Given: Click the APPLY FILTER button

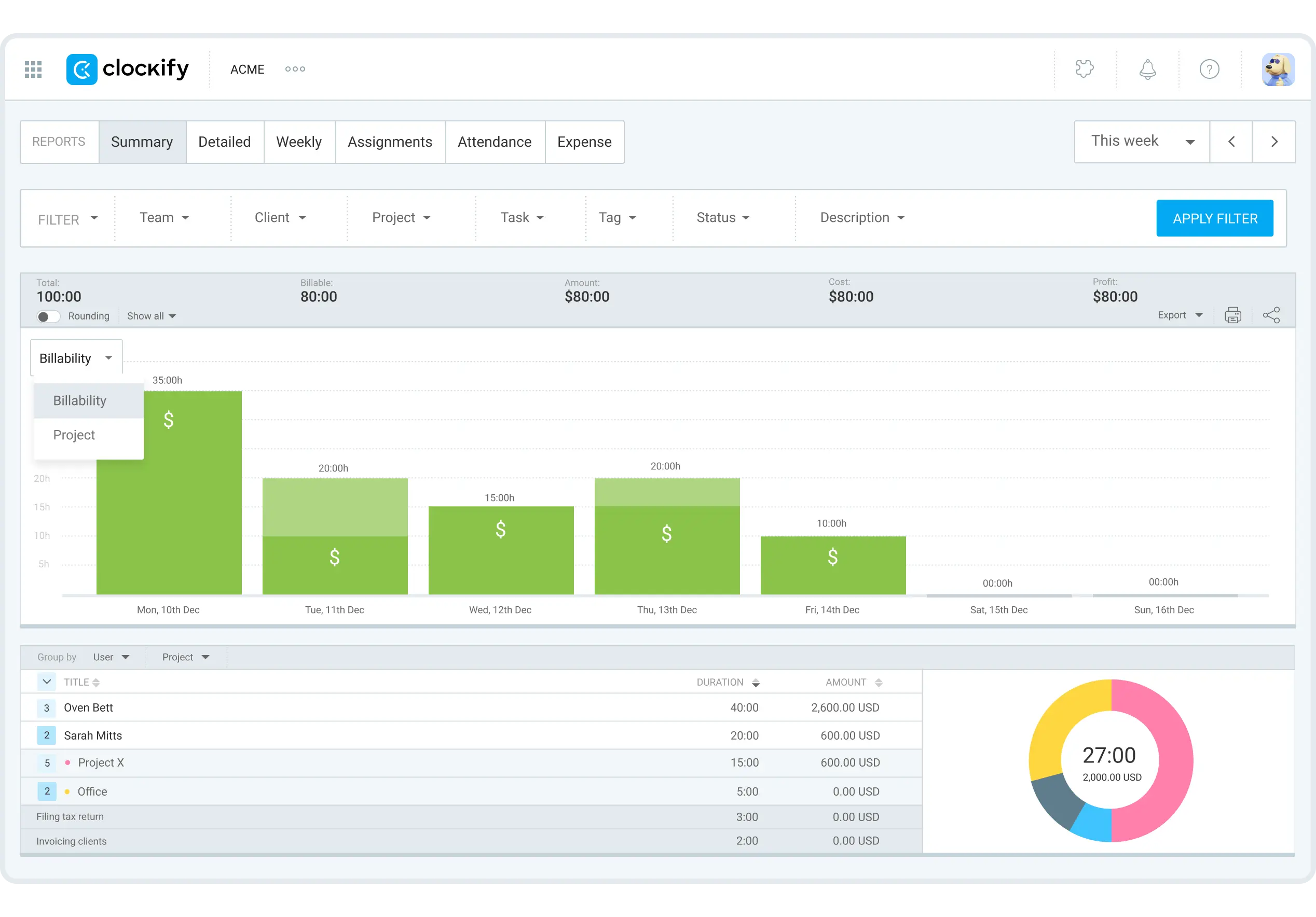Looking at the screenshot, I should click(x=1214, y=218).
